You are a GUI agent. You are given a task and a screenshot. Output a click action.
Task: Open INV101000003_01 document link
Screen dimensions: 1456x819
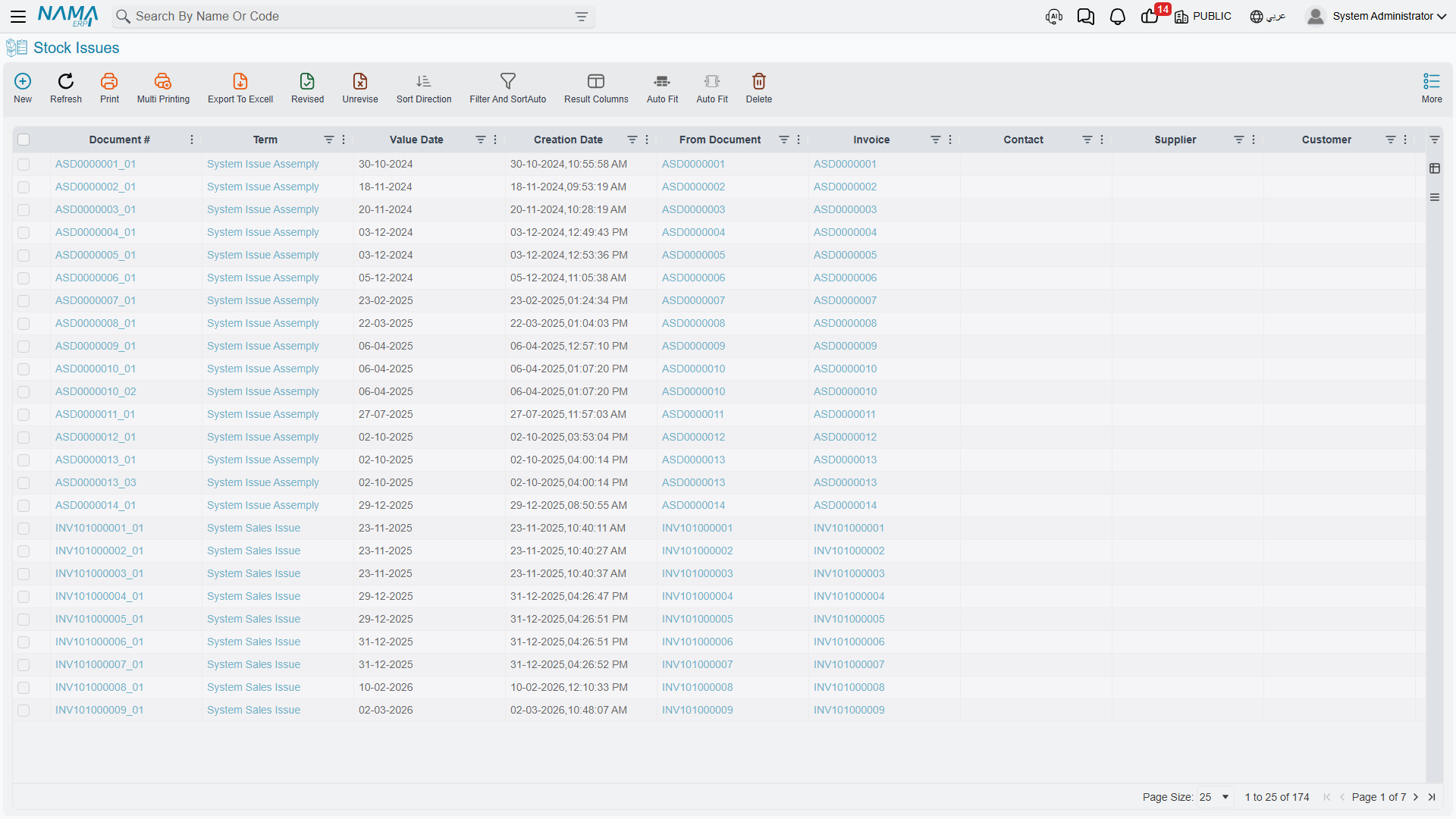(99, 573)
